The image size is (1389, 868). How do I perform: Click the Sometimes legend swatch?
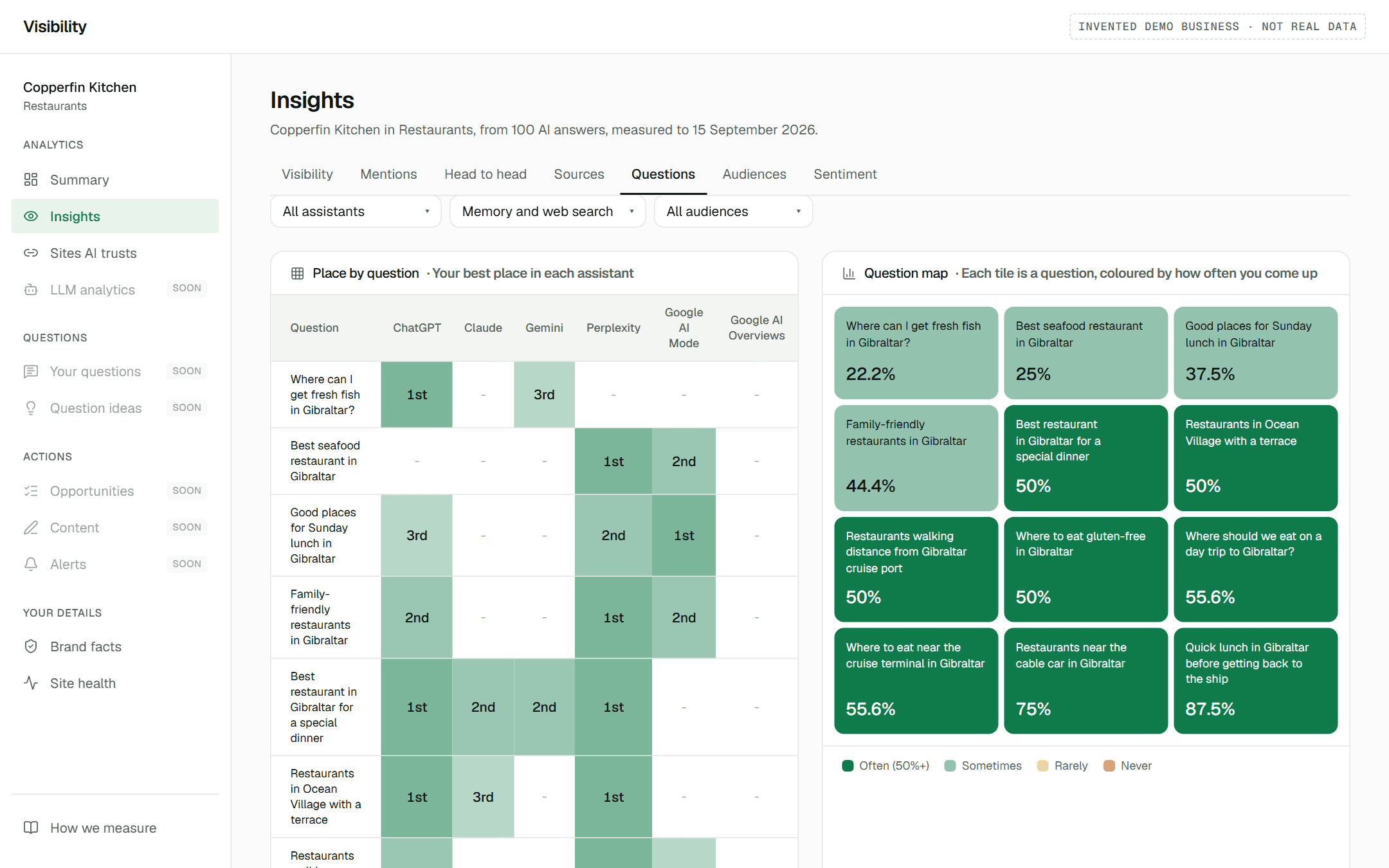(950, 765)
